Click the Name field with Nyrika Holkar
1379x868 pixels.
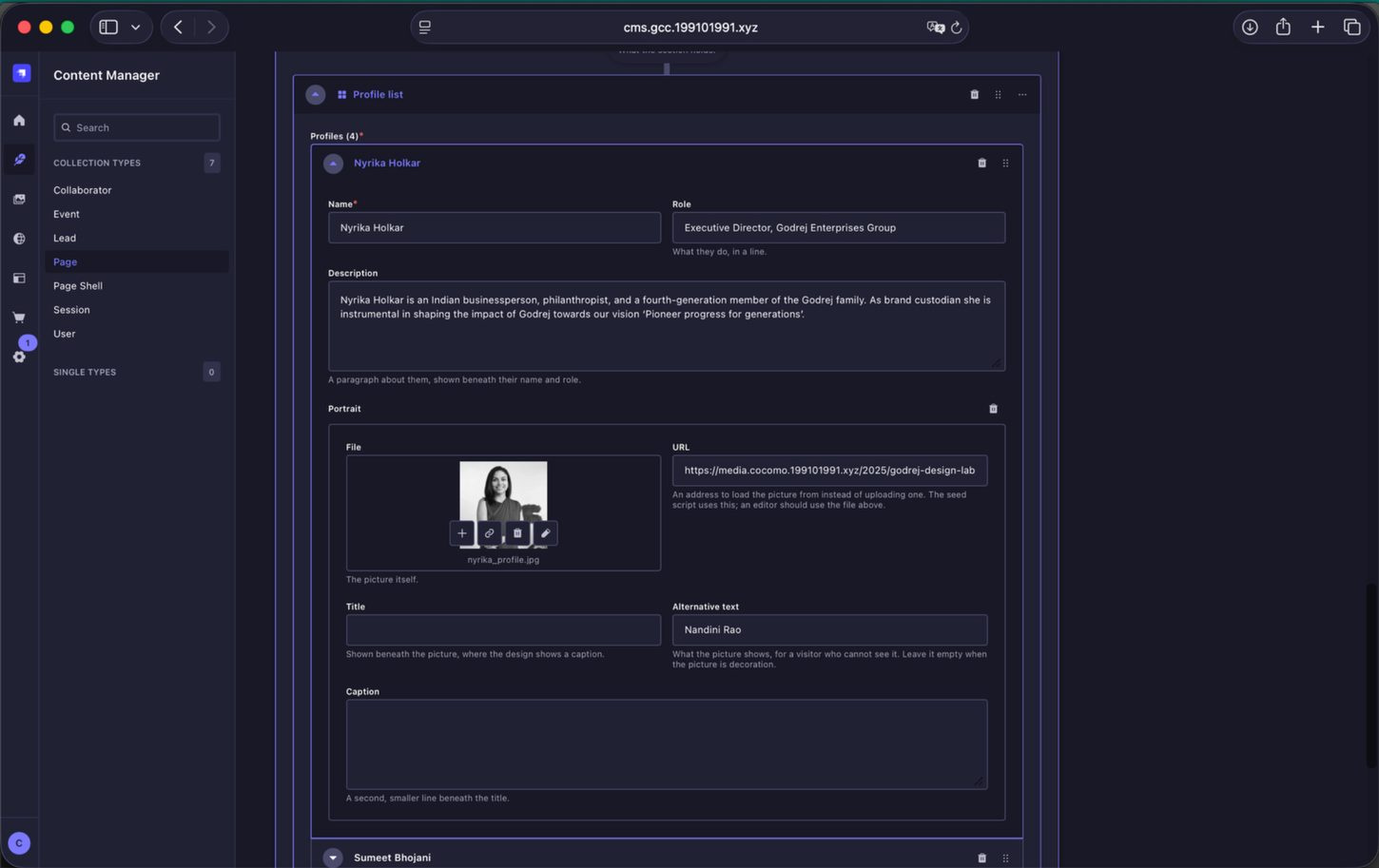coord(495,227)
